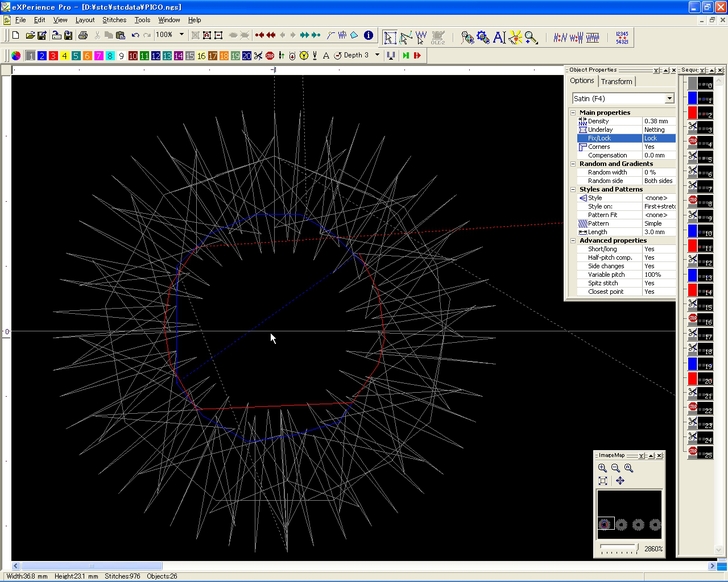Open the Help menu
Image resolution: width=728 pixels, height=582 pixels.
click(195, 20)
